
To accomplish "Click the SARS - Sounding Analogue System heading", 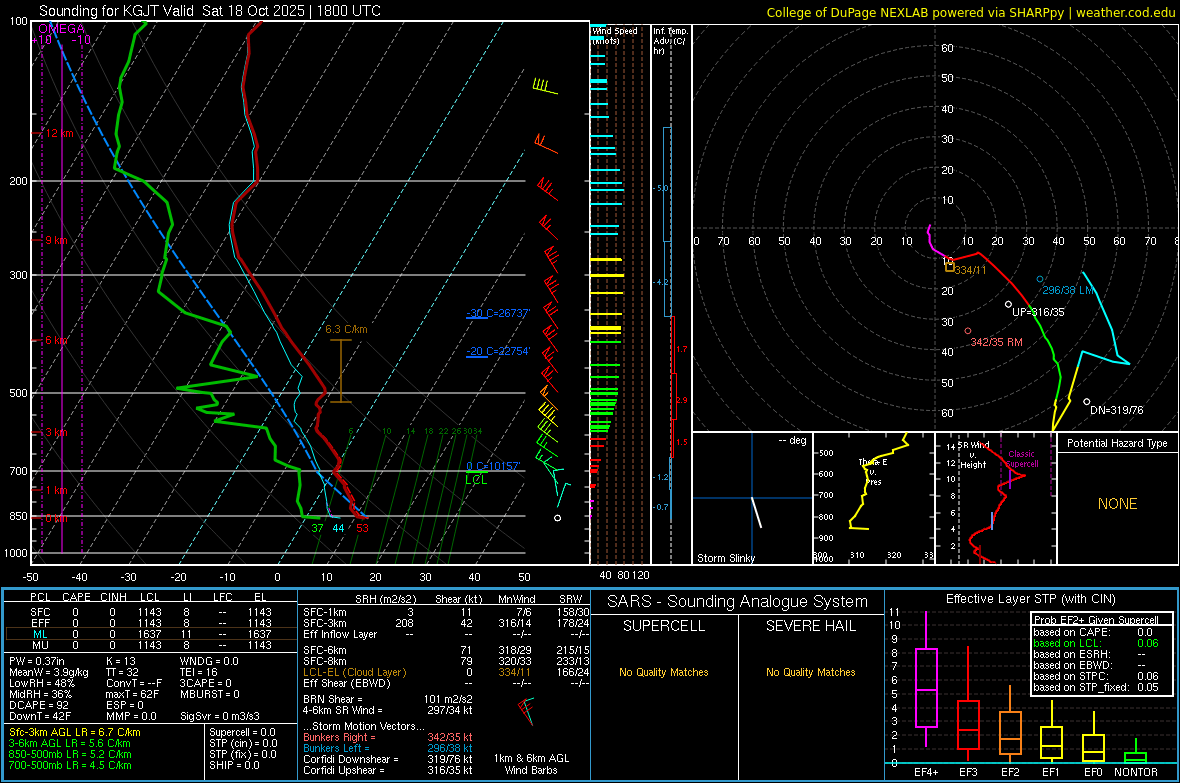I will [737, 602].
